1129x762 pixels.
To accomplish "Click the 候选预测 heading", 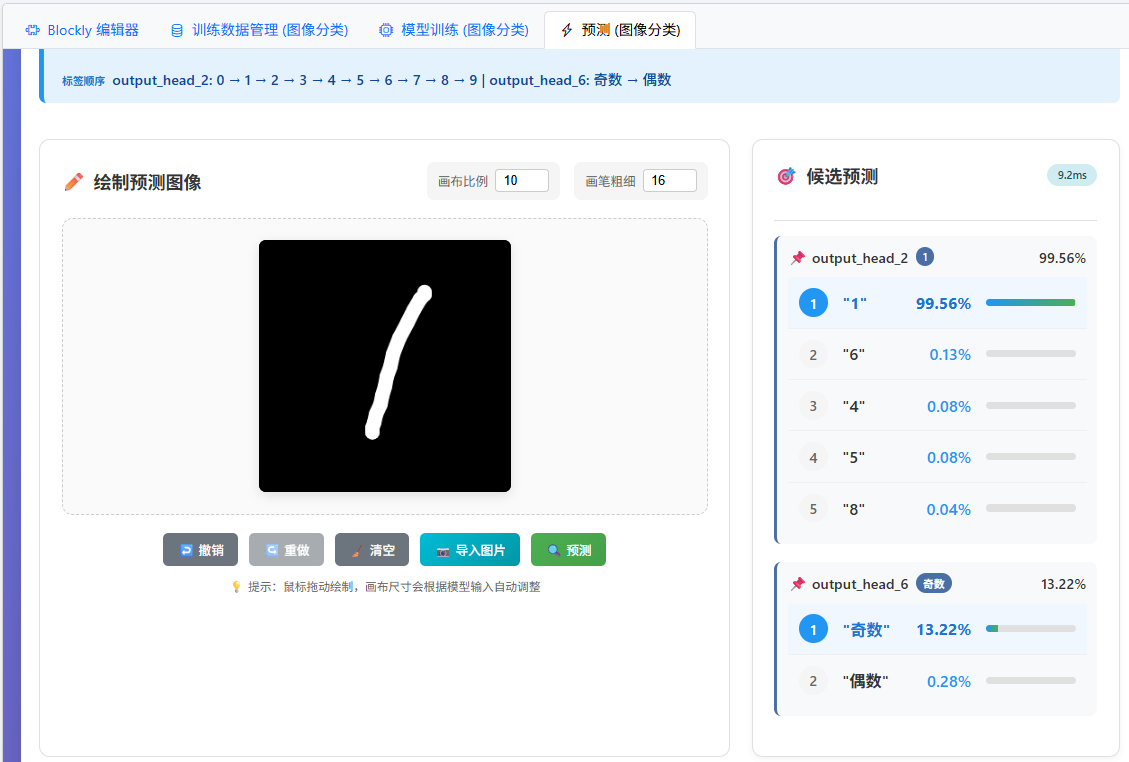I will tap(842, 176).
